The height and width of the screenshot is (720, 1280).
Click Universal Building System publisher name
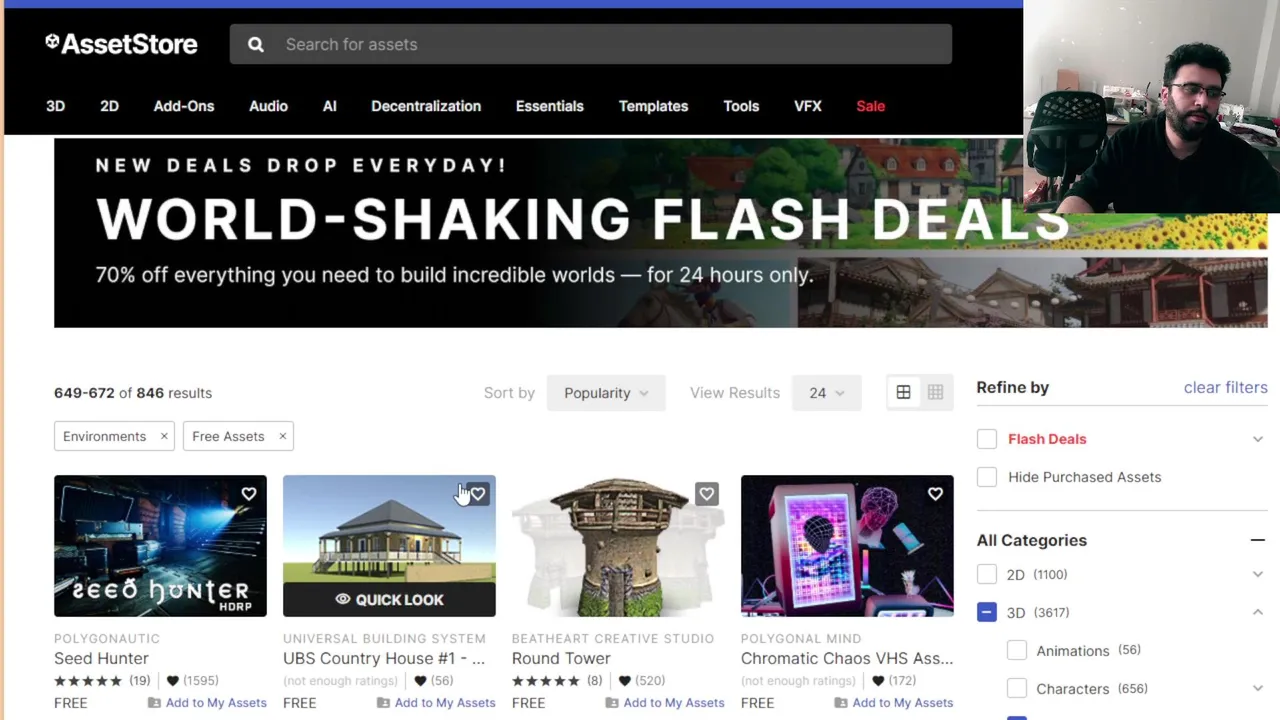click(384, 638)
